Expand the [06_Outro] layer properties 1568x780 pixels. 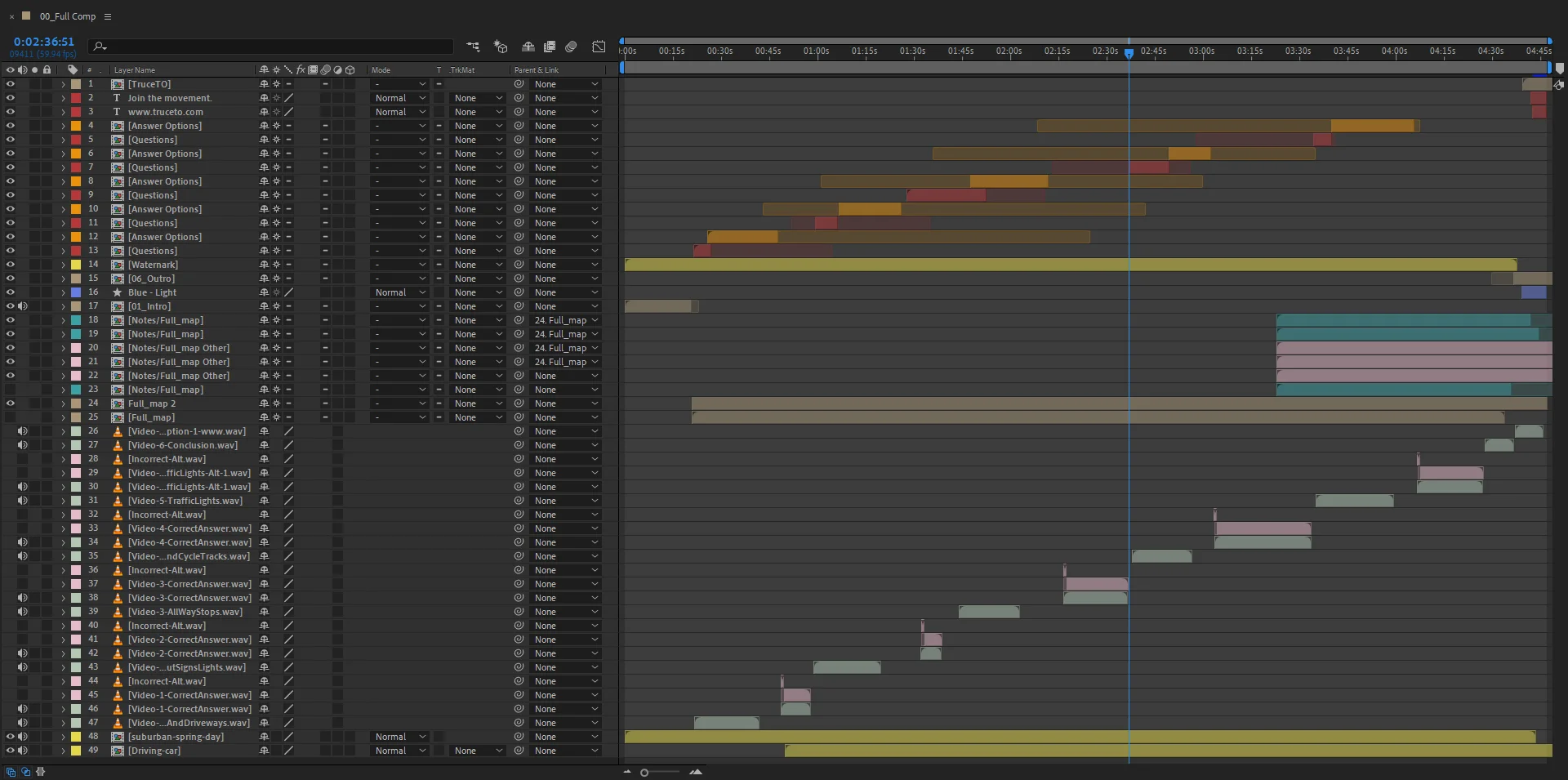click(63, 279)
